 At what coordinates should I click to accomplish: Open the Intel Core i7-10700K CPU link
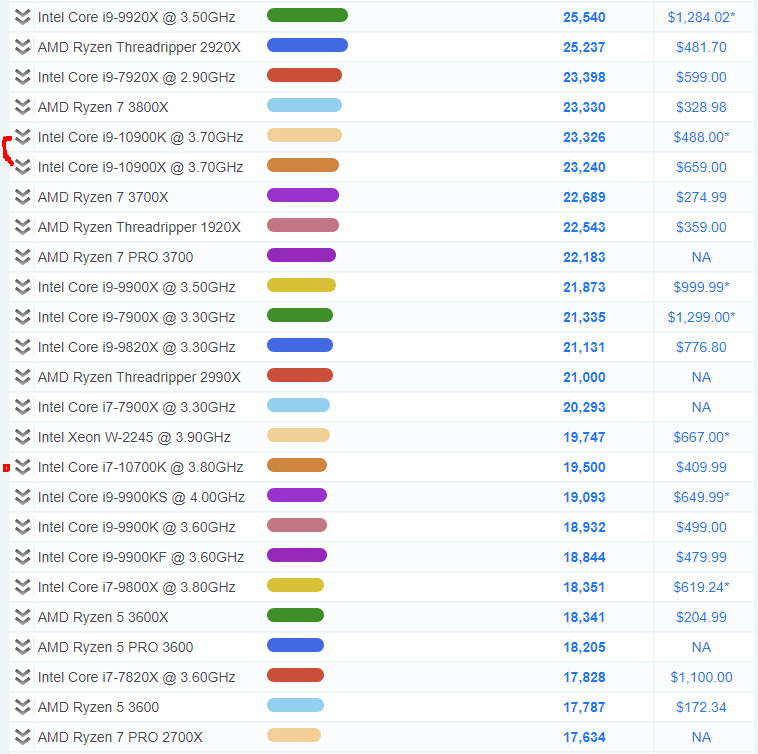140,467
